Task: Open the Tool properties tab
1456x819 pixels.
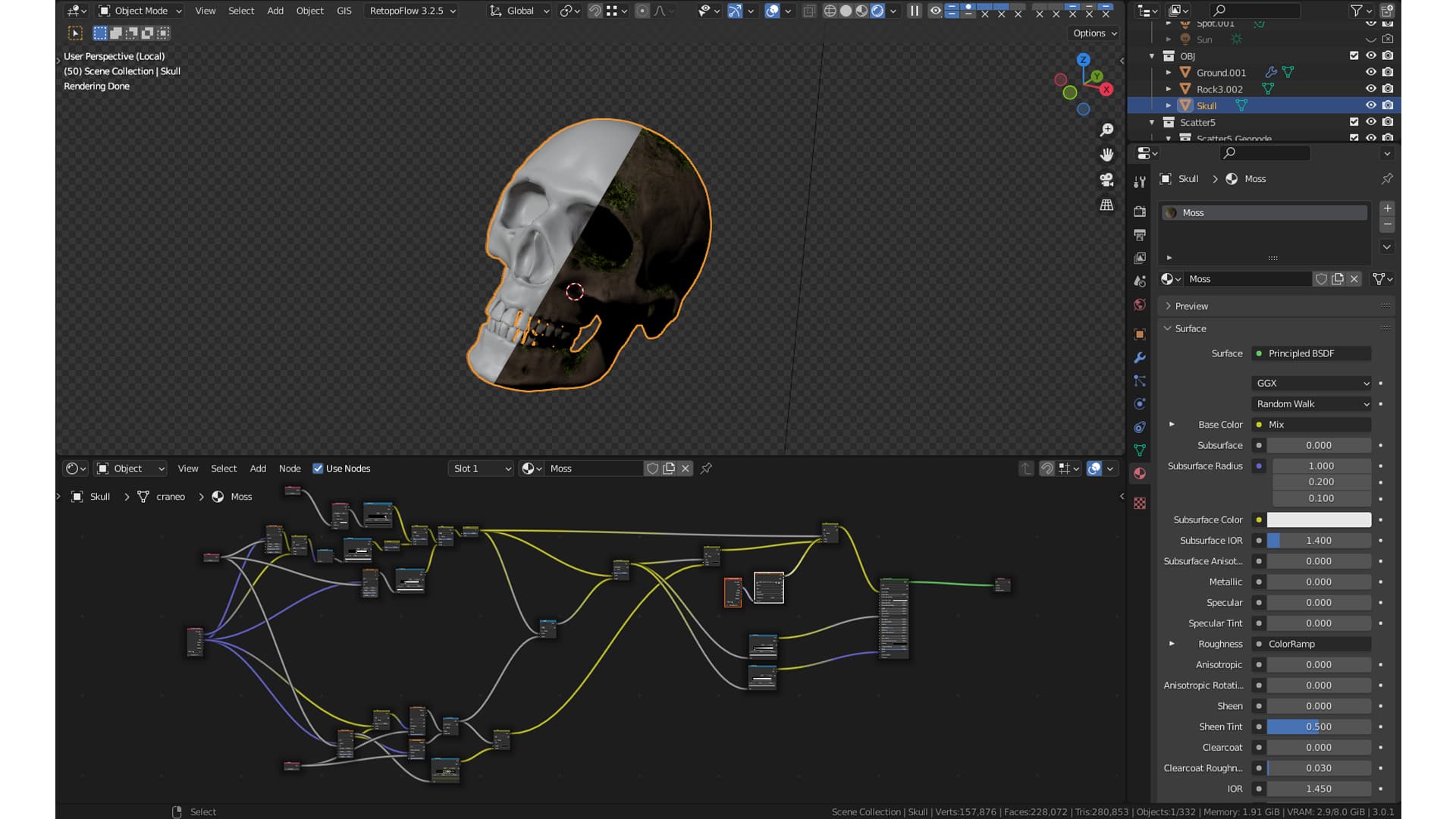Action: tap(1139, 182)
